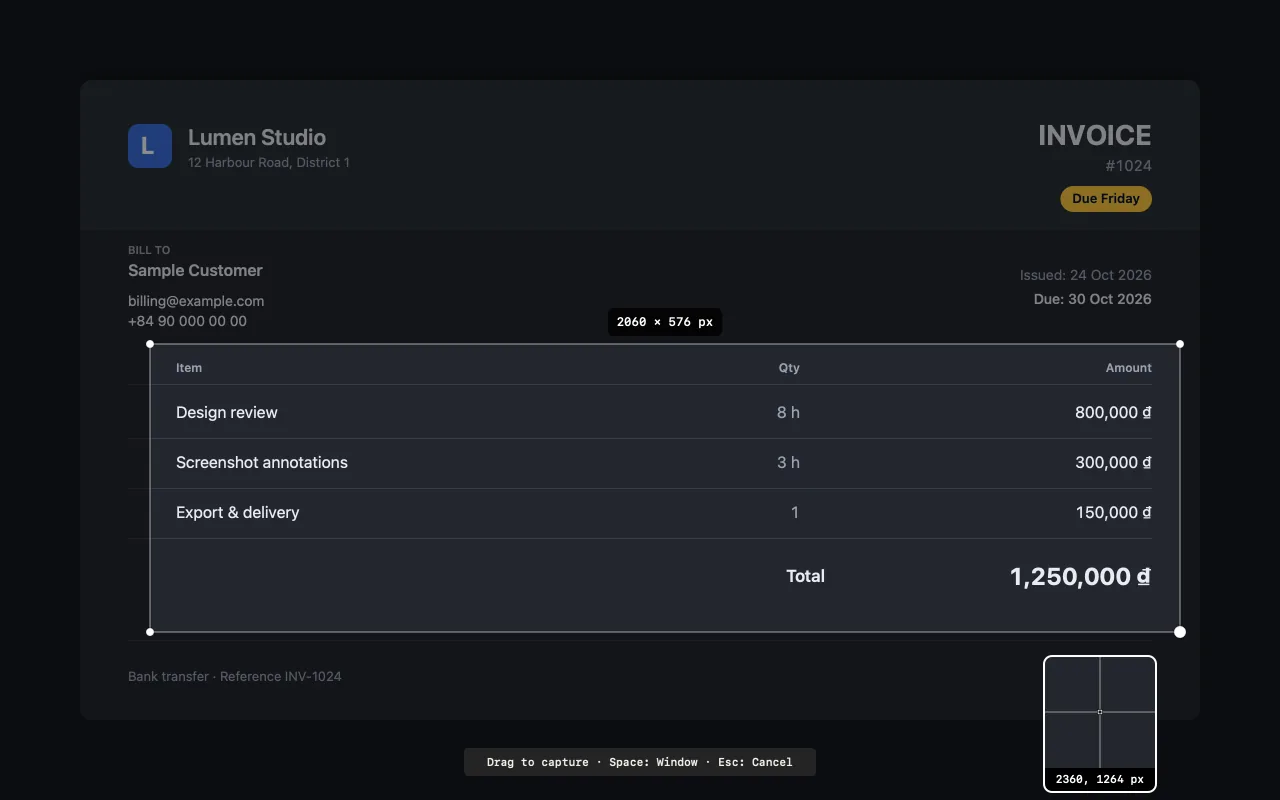The width and height of the screenshot is (1280, 800).
Task: Click the '800,000 ₫' amount
Action: pyautogui.click(x=1113, y=412)
